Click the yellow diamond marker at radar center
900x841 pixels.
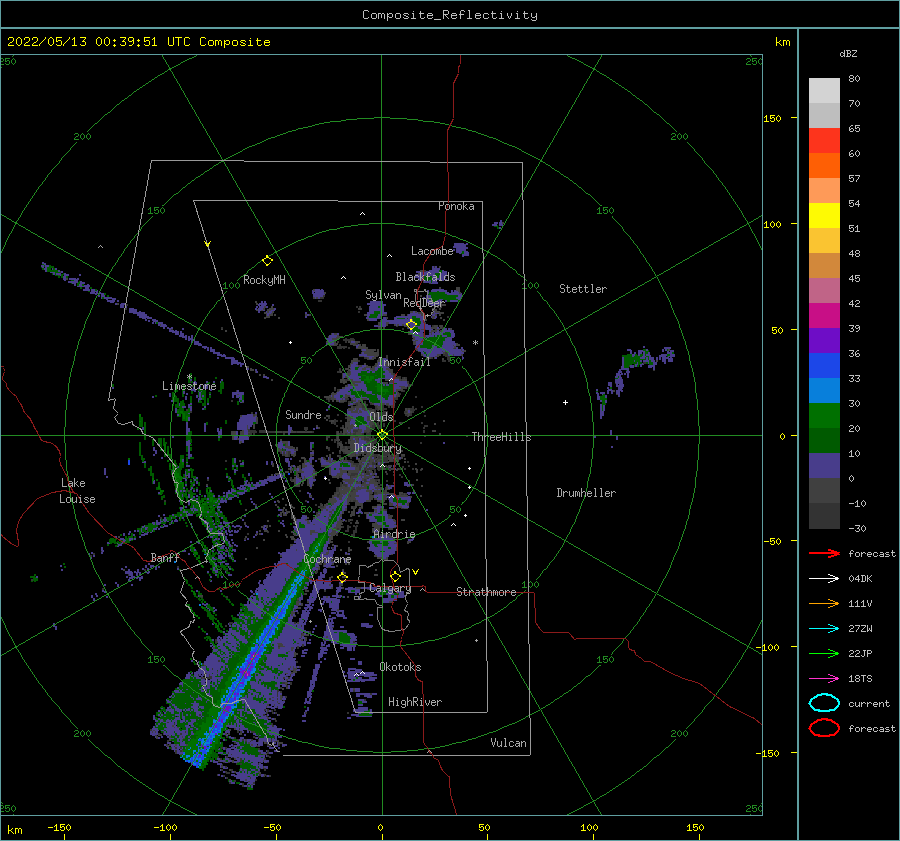382,435
